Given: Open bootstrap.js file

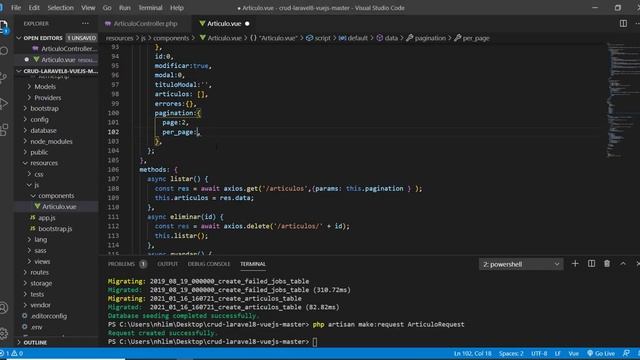Looking at the screenshot, I should tap(56, 229).
